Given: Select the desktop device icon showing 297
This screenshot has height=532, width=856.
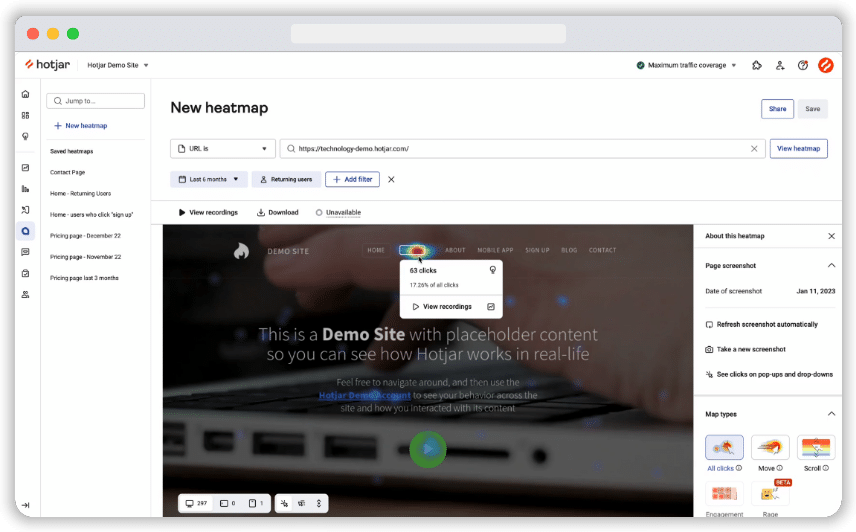Looking at the screenshot, I should (194, 503).
